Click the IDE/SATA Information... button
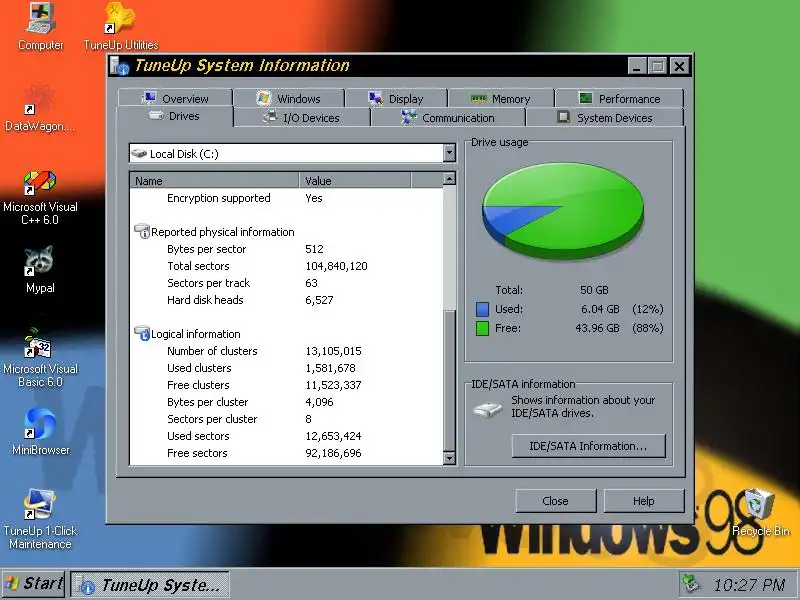The width and height of the screenshot is (800, 600). 588,446
